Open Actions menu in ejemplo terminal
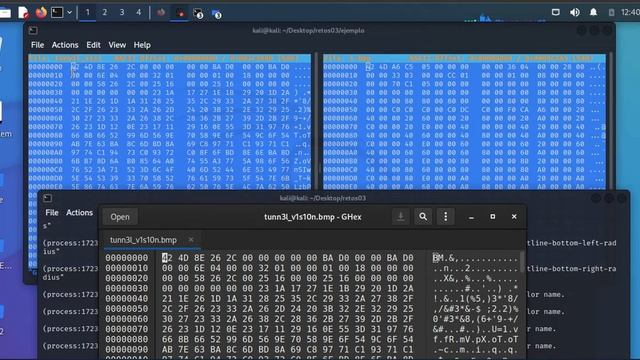 pos(65,45)
